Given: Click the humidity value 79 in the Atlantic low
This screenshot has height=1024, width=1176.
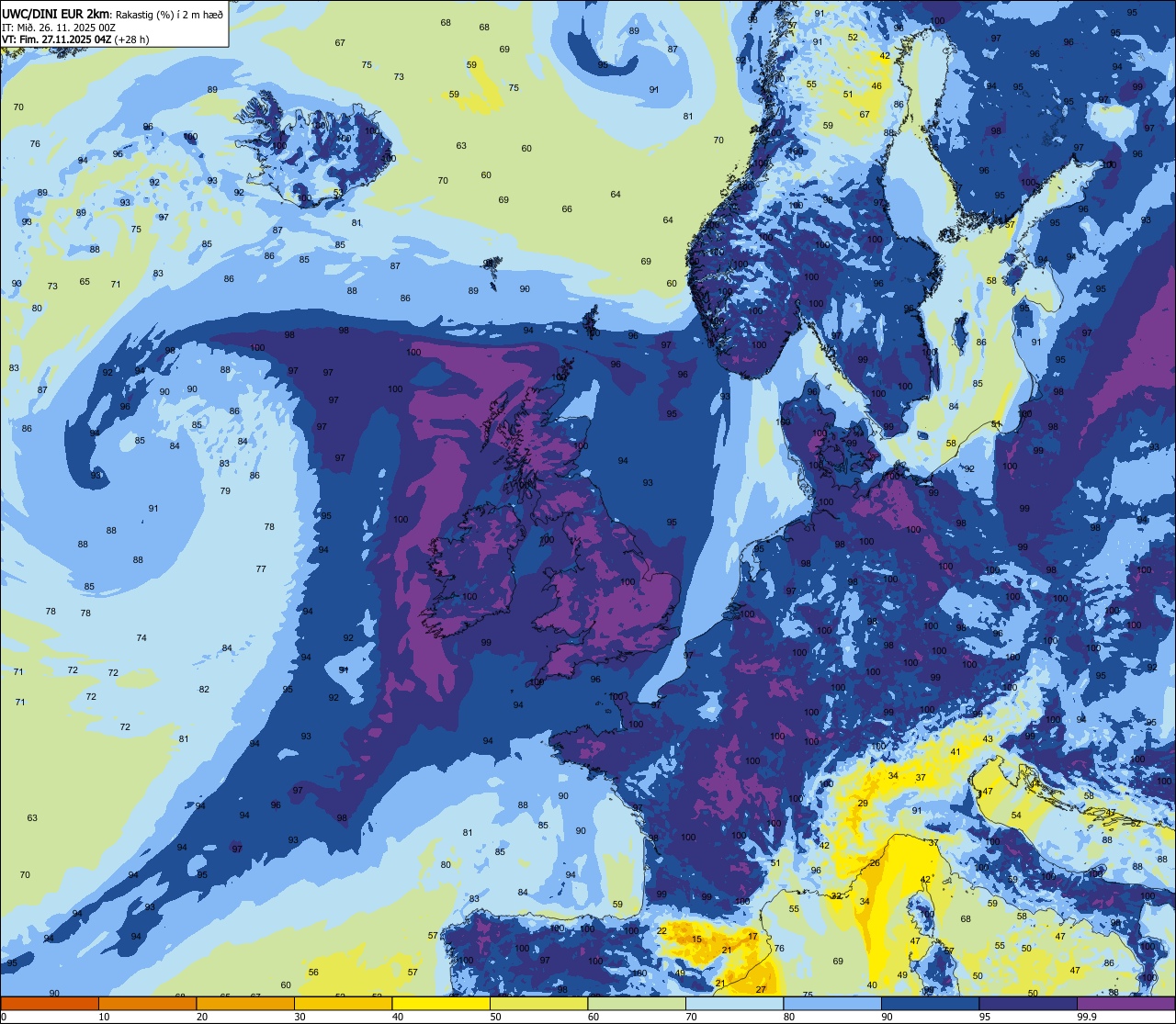Looking at the screenshot, I should [225, 491].
